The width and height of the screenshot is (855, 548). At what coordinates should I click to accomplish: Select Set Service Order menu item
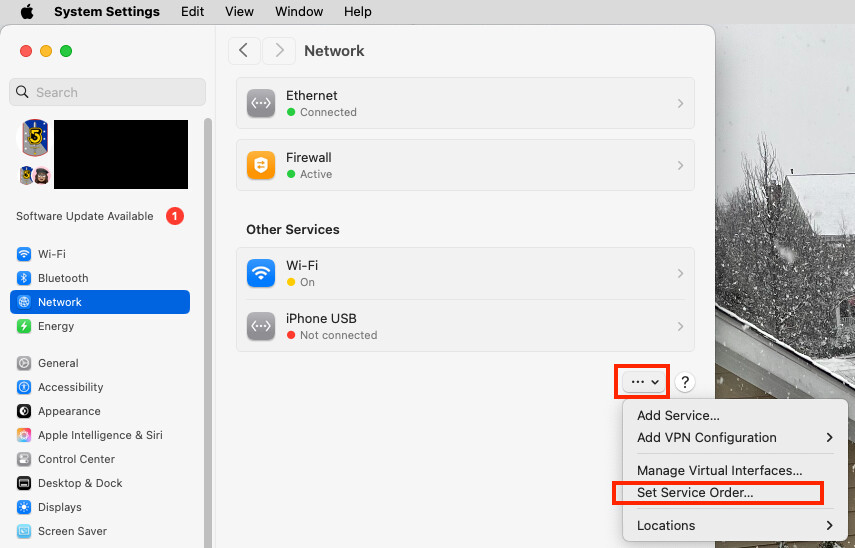tap(695, 492)
